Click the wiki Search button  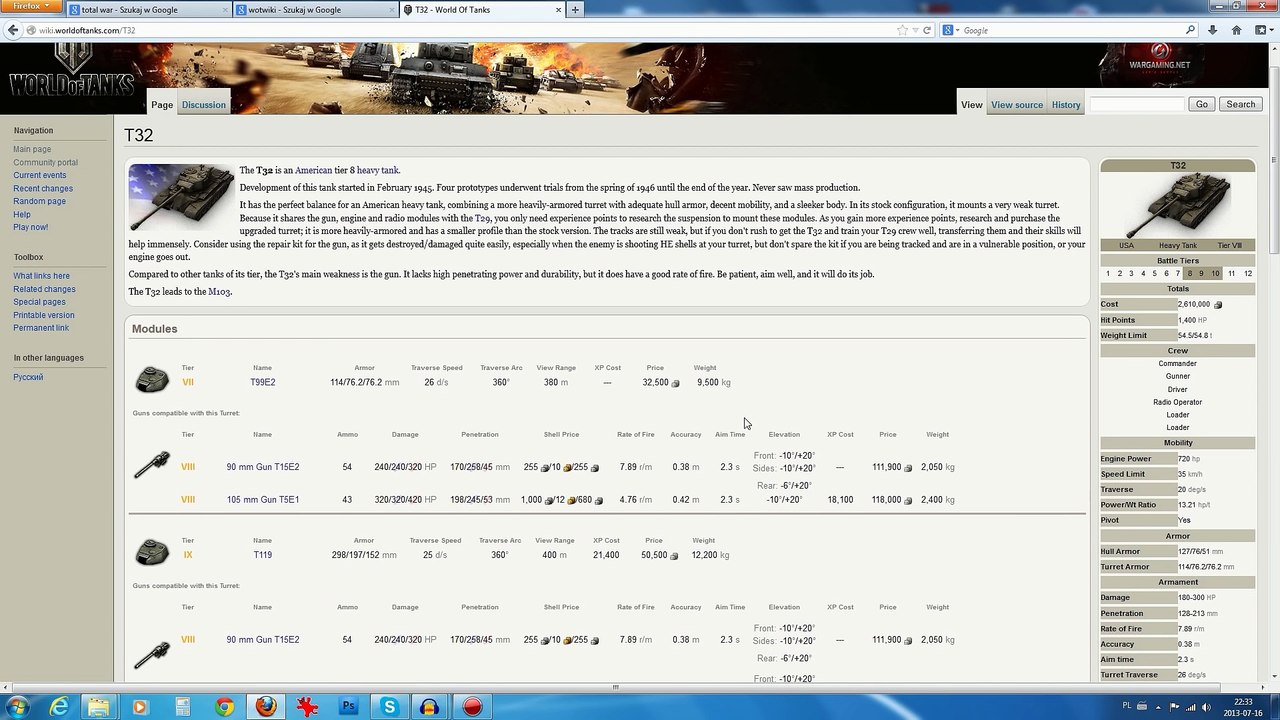[1241, 104]
